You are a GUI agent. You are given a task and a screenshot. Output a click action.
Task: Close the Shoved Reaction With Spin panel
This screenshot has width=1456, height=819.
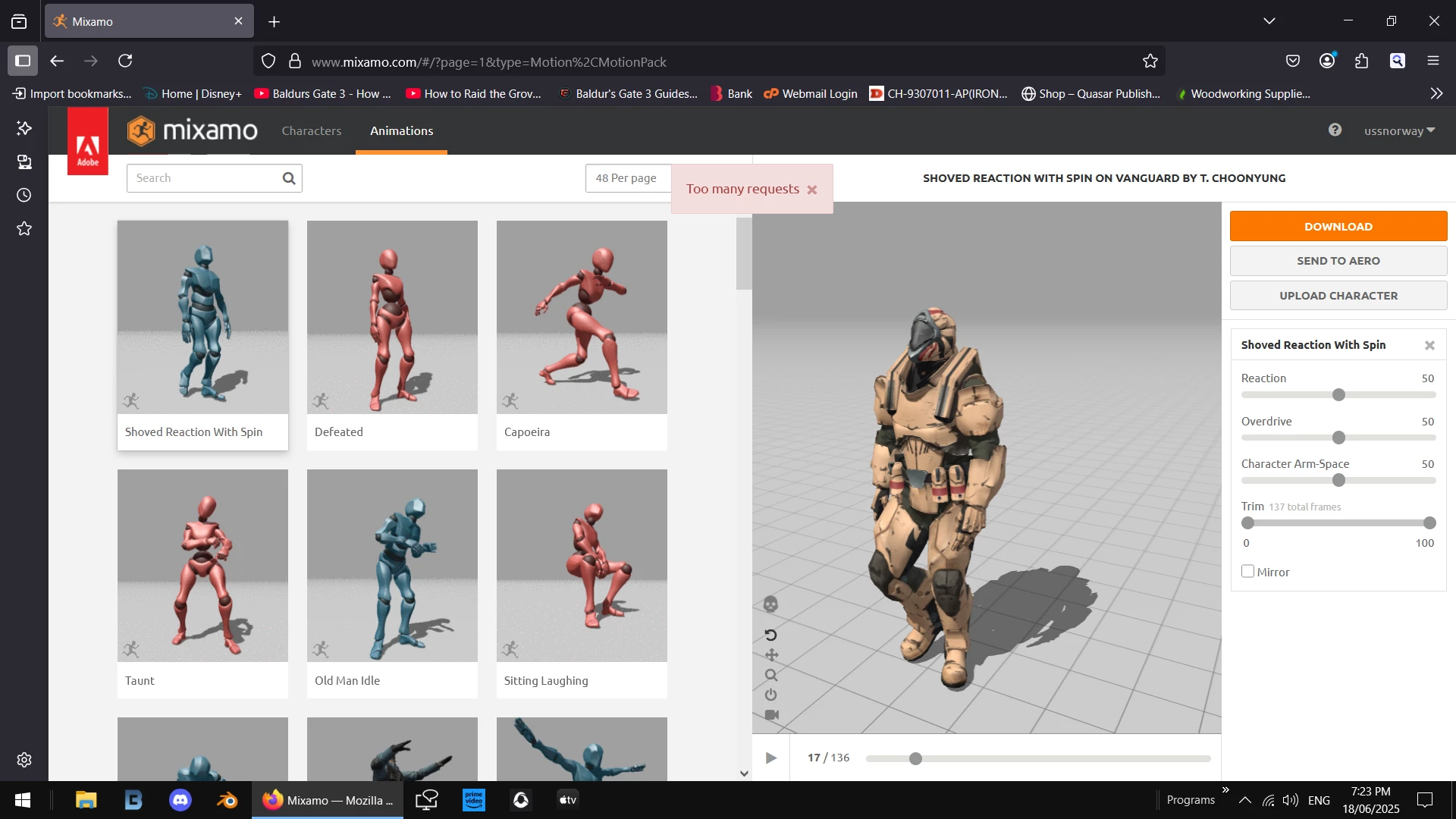tap(1429, 346)
